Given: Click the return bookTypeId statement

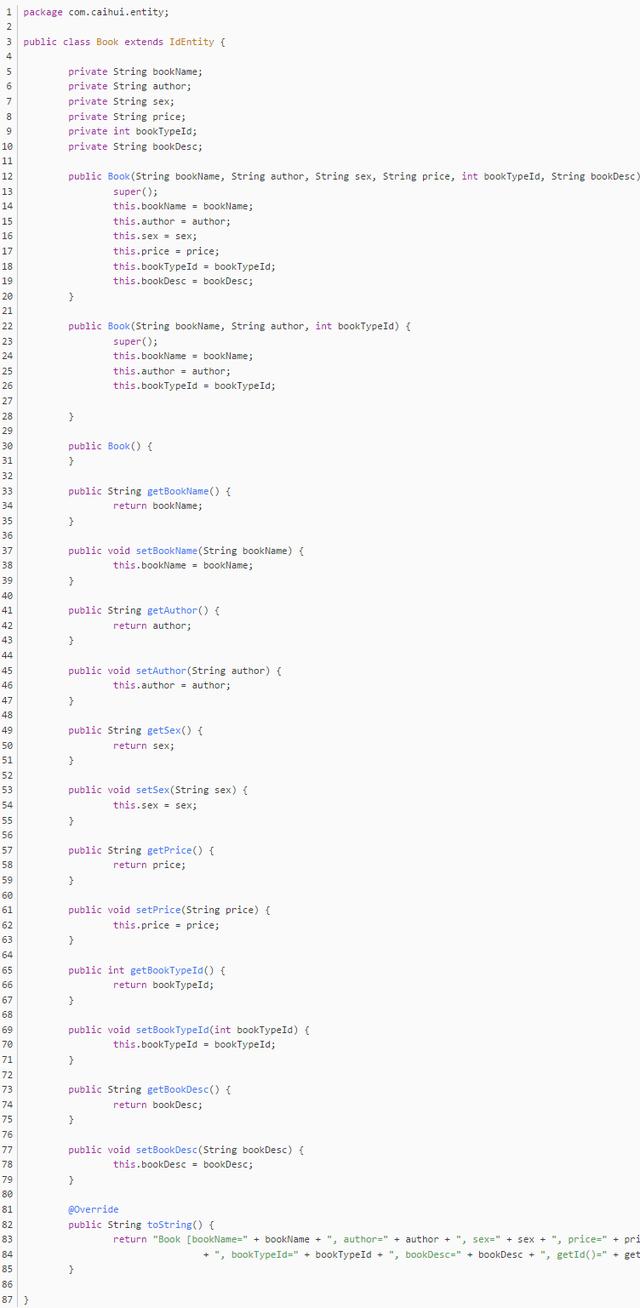Looking at the screenshot, I should [163, 985].
